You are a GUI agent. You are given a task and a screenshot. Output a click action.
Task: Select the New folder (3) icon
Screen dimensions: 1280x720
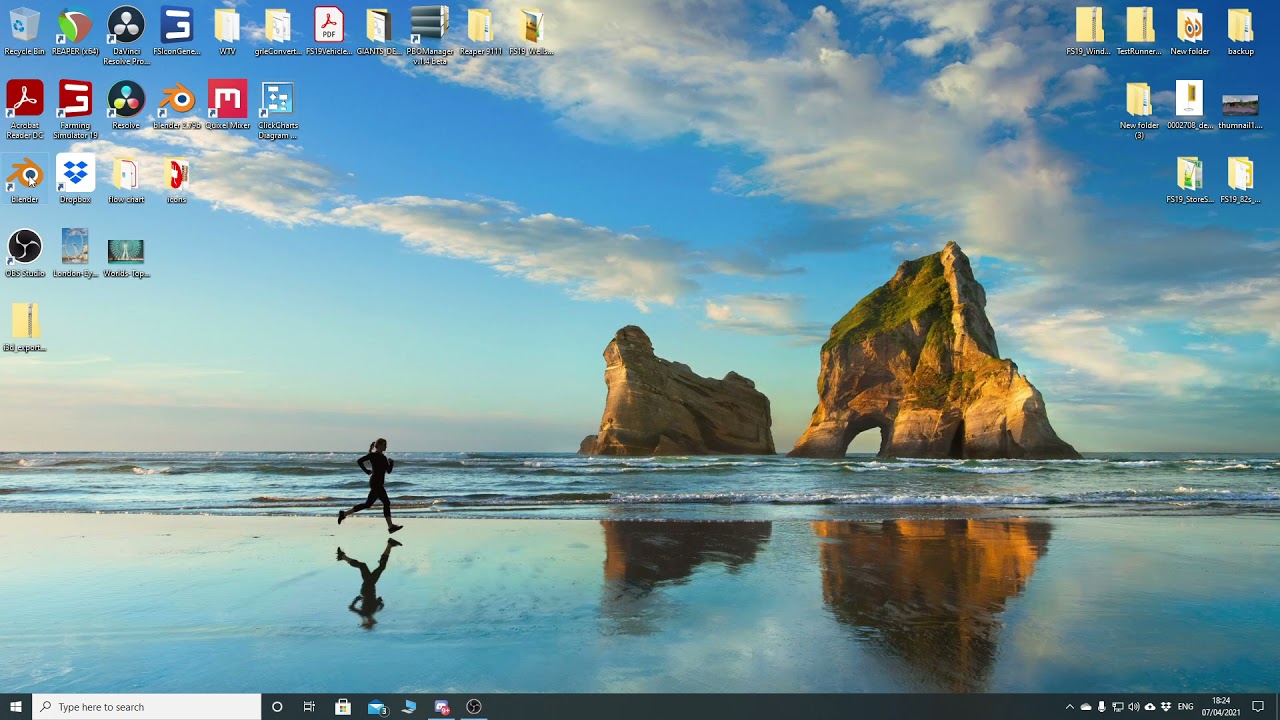pos(1139,110)
